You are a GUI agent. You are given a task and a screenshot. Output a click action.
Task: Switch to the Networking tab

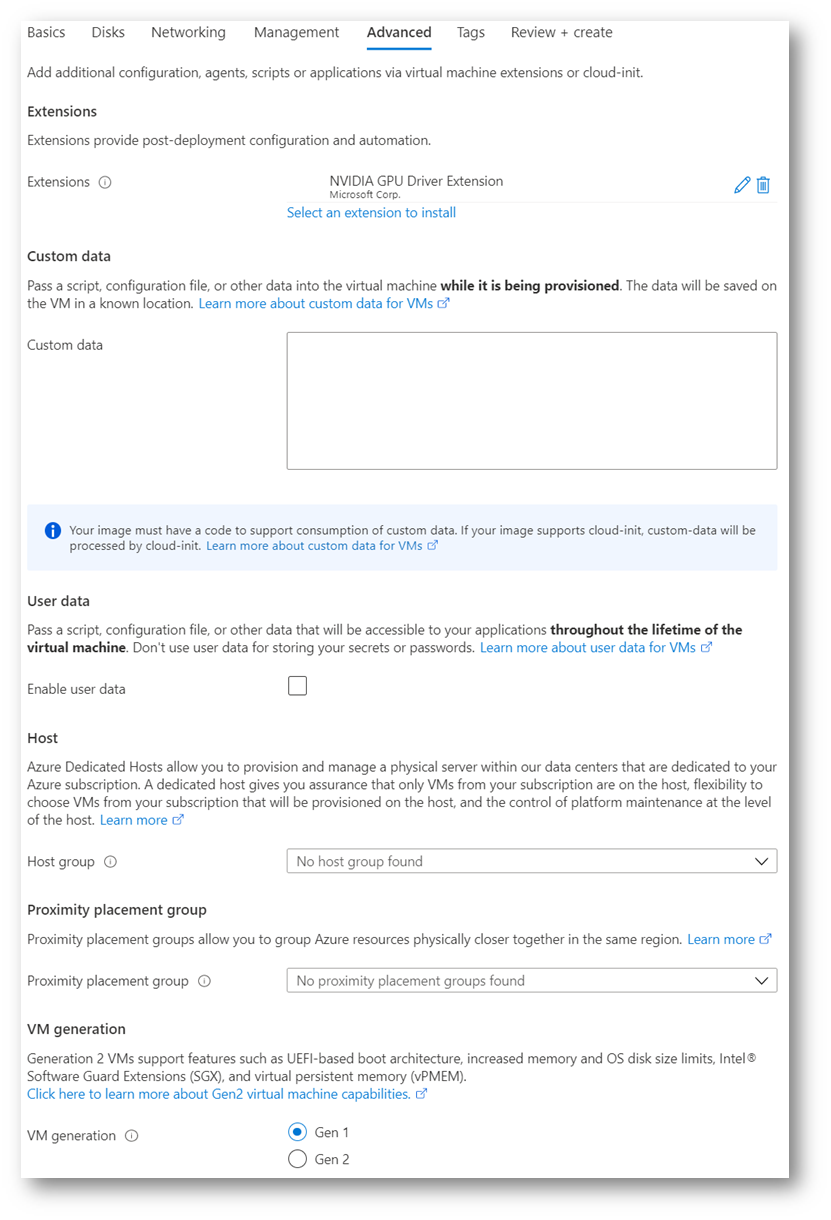pos(188,32)
